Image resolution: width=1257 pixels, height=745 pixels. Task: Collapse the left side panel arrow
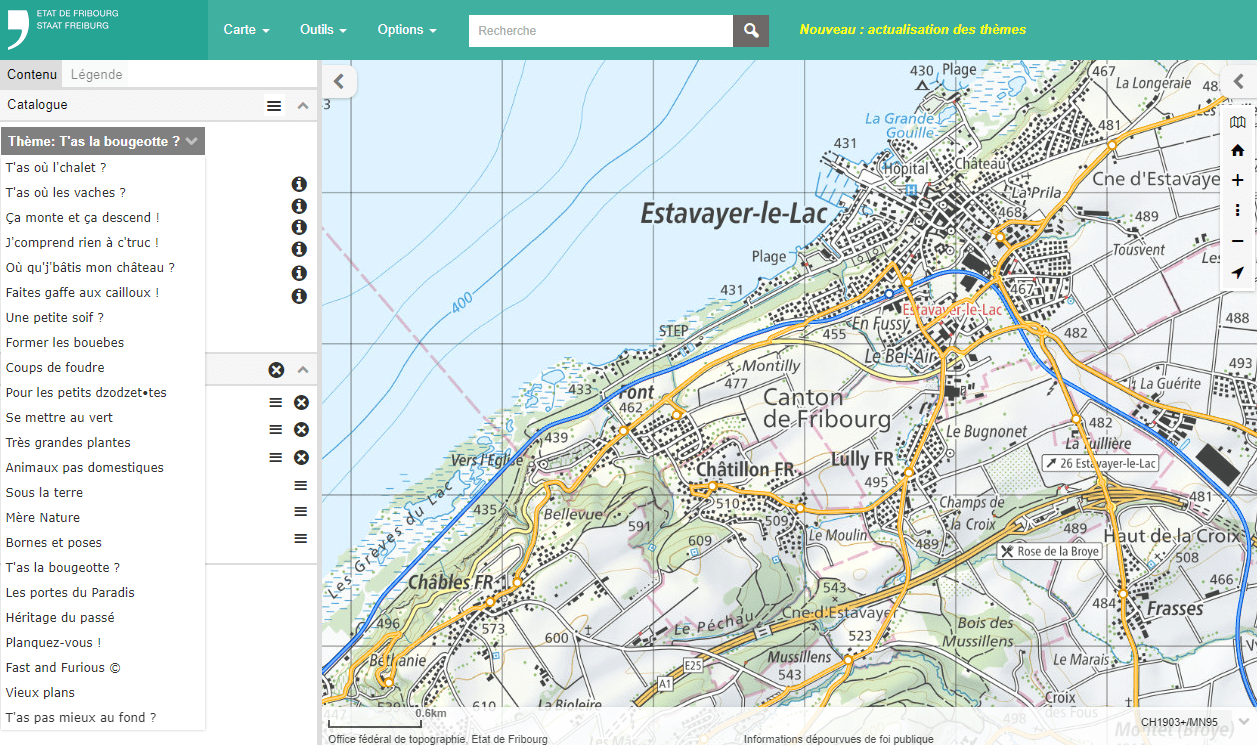click(339, 81)
